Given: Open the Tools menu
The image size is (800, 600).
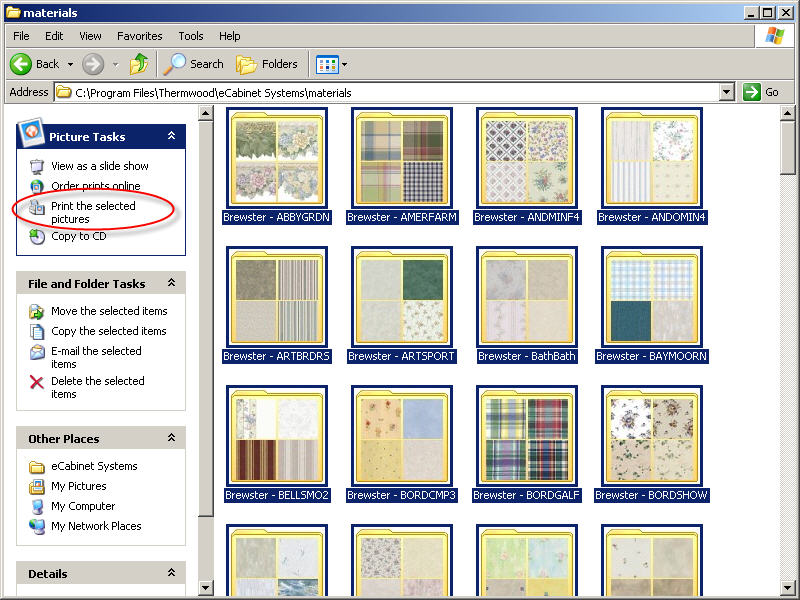Looking at the screenshot, I should (191, 36).
